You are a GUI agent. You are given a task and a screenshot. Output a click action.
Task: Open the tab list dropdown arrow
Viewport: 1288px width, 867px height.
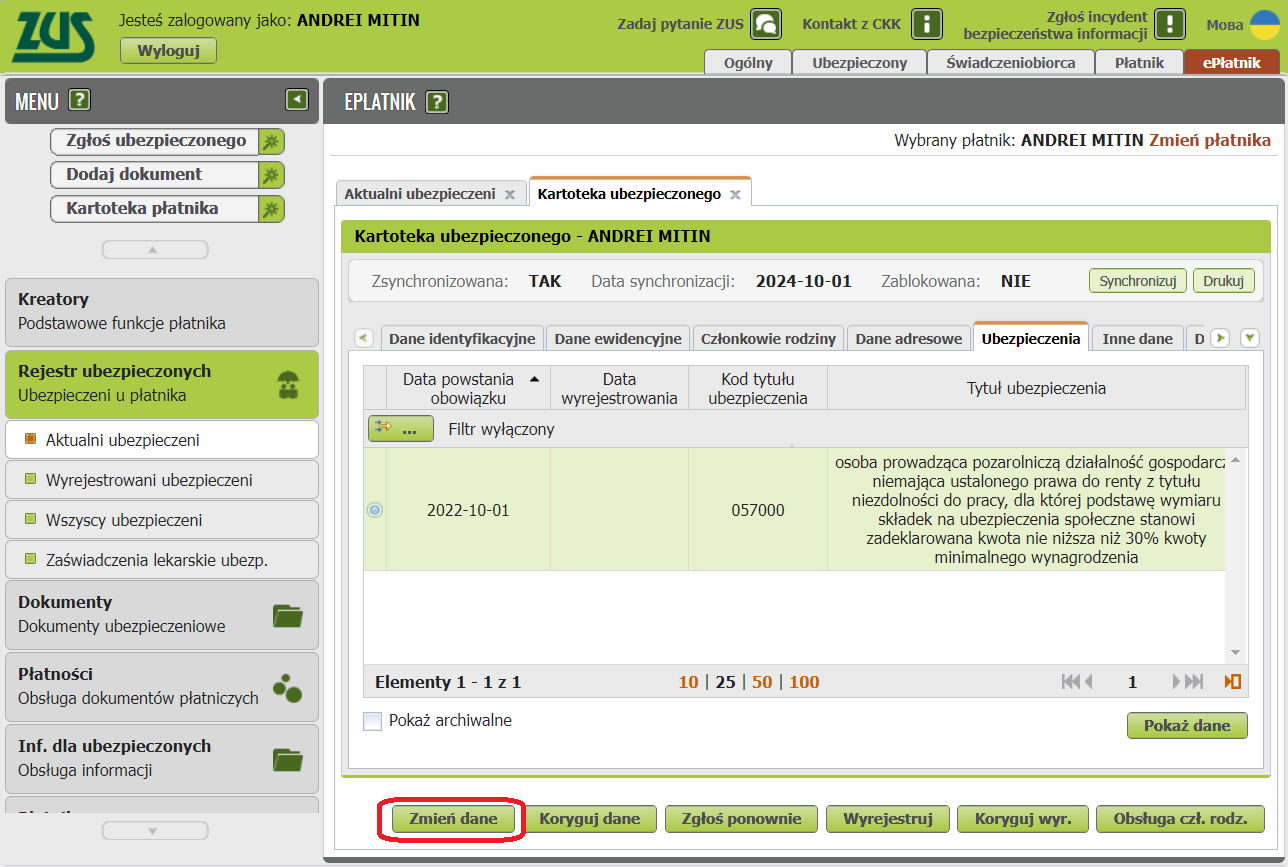[x=1249, y=338]
